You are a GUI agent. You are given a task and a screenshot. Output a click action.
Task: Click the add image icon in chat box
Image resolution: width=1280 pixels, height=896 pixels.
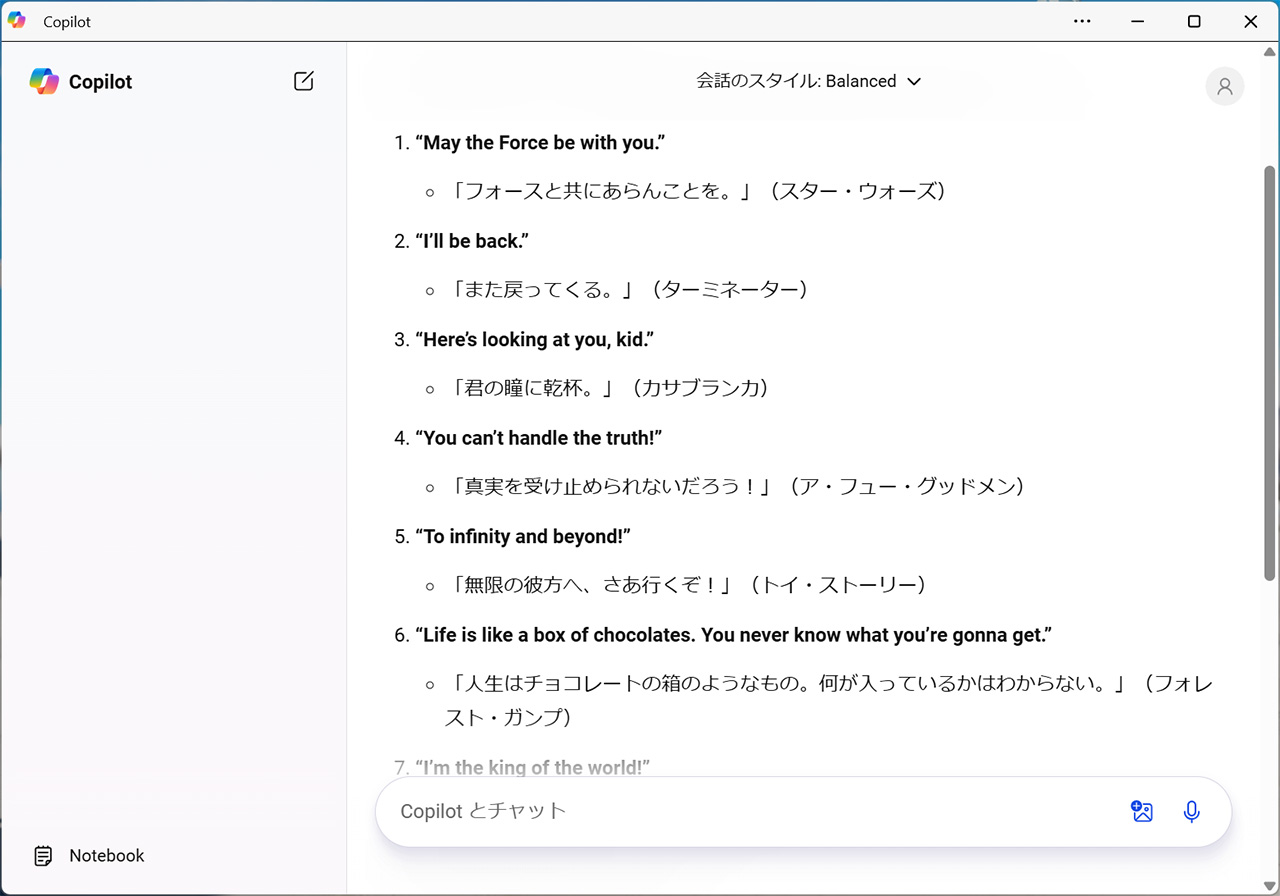[1142, 811]
